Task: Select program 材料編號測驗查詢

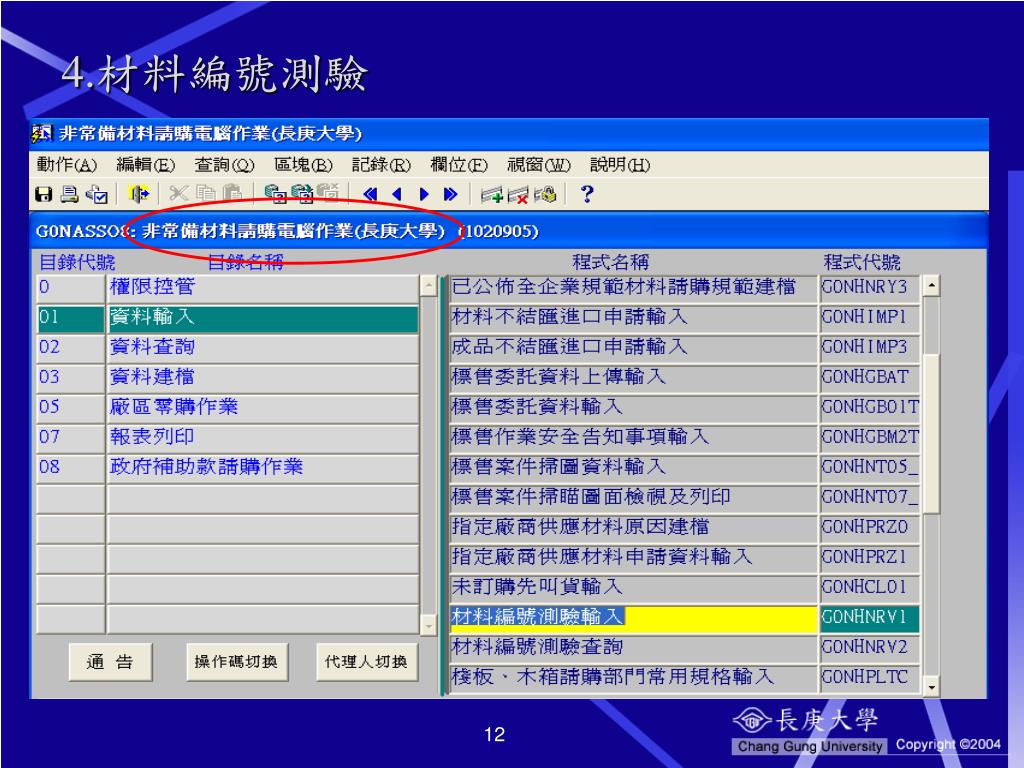Action: click(633, 648)
